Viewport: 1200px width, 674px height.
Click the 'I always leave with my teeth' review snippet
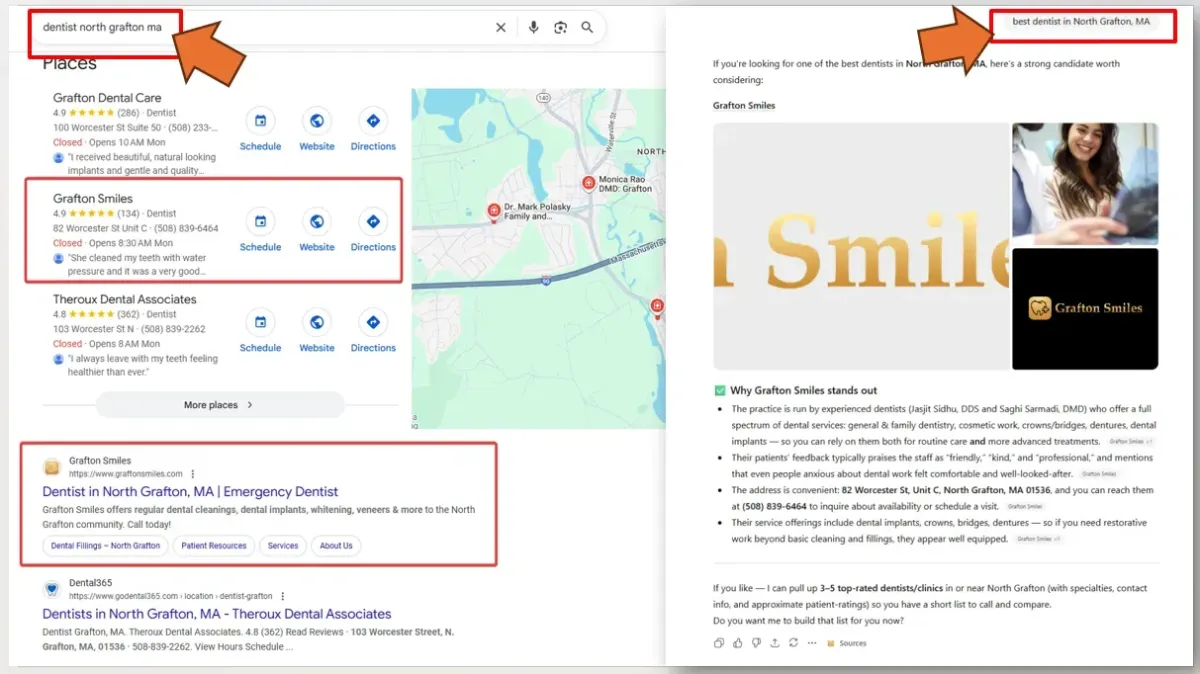tap(142, 365)
